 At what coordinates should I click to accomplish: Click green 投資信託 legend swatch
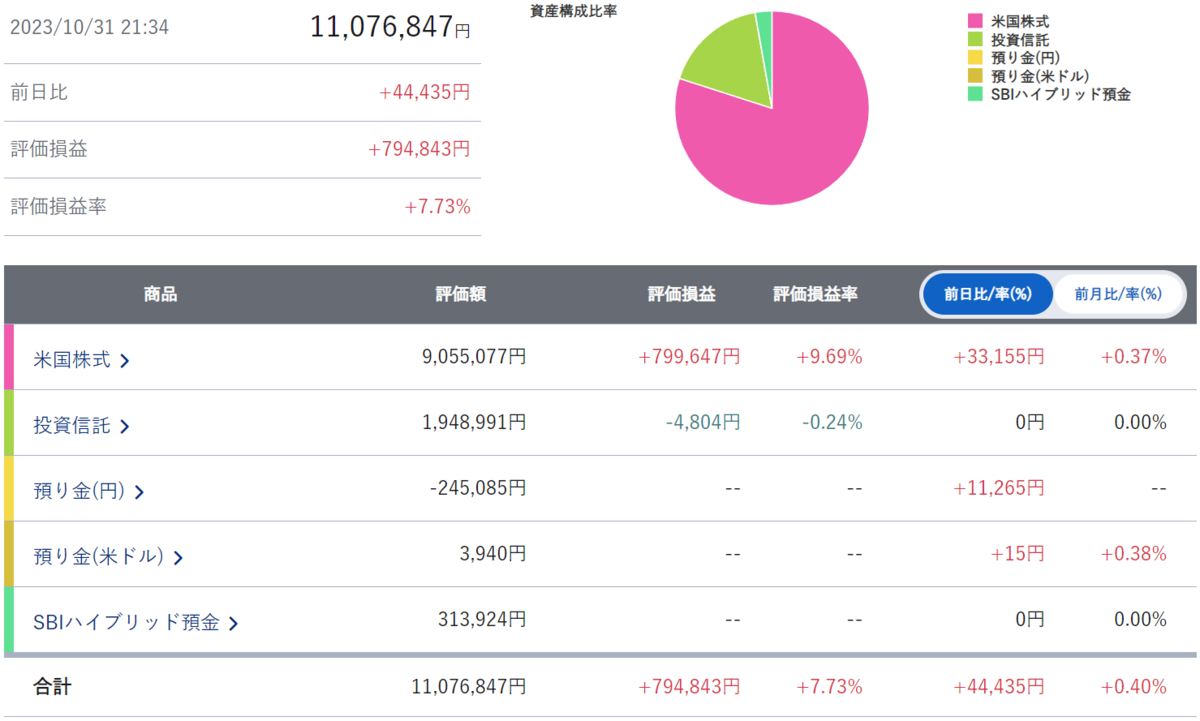(975, 39)
